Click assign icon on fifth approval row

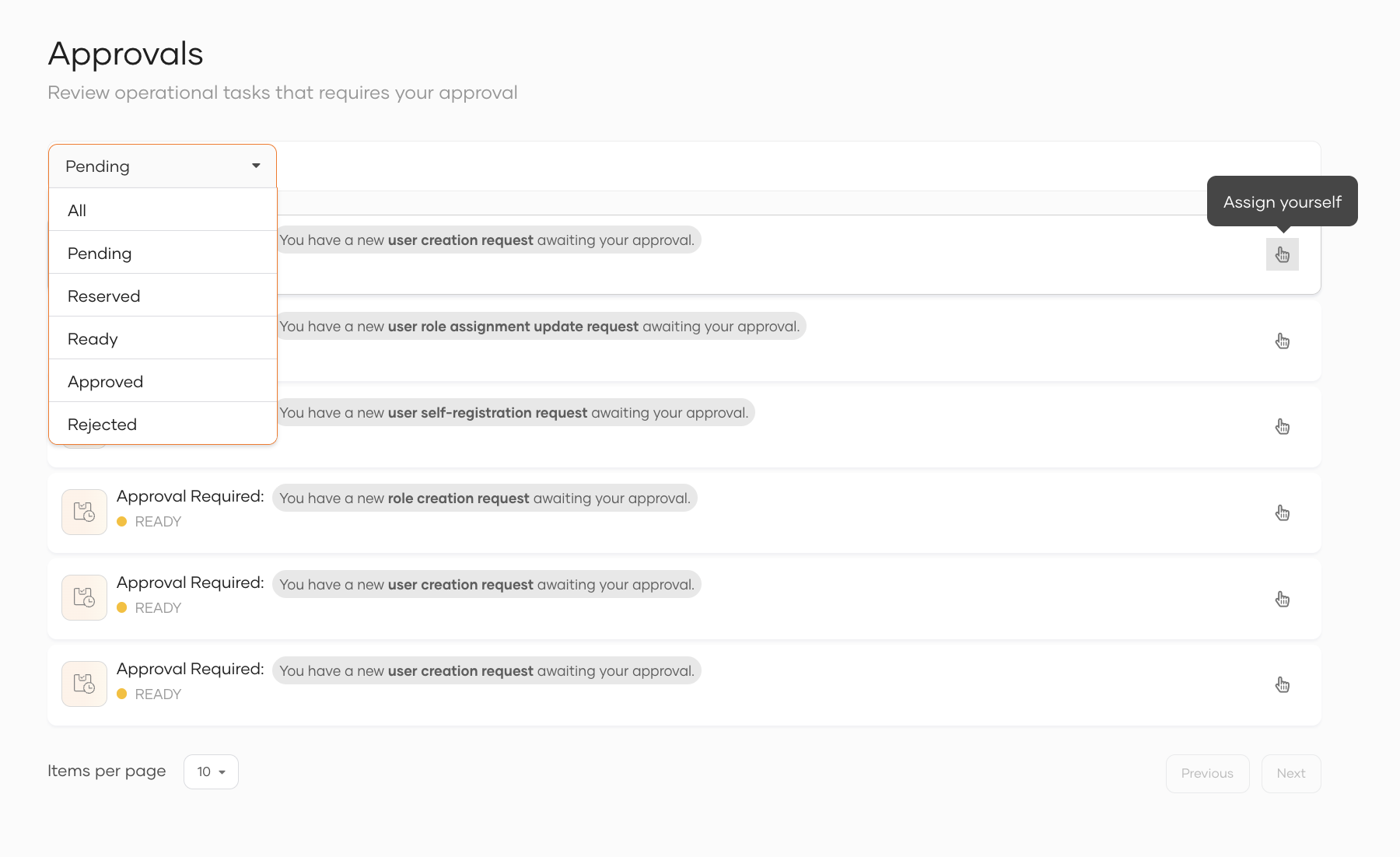[1282, 600]
